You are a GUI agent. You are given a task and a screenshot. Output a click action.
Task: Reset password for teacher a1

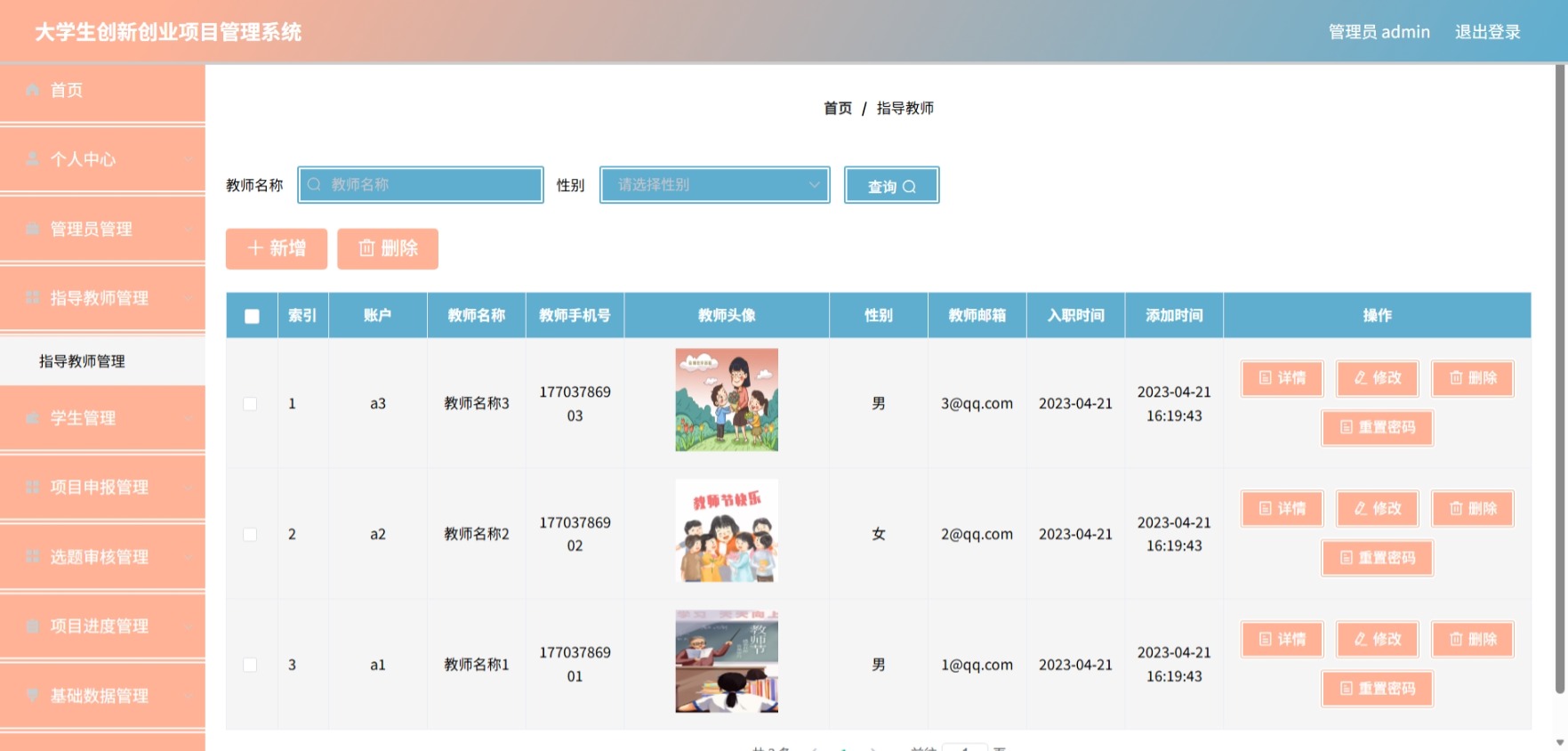1378,689
